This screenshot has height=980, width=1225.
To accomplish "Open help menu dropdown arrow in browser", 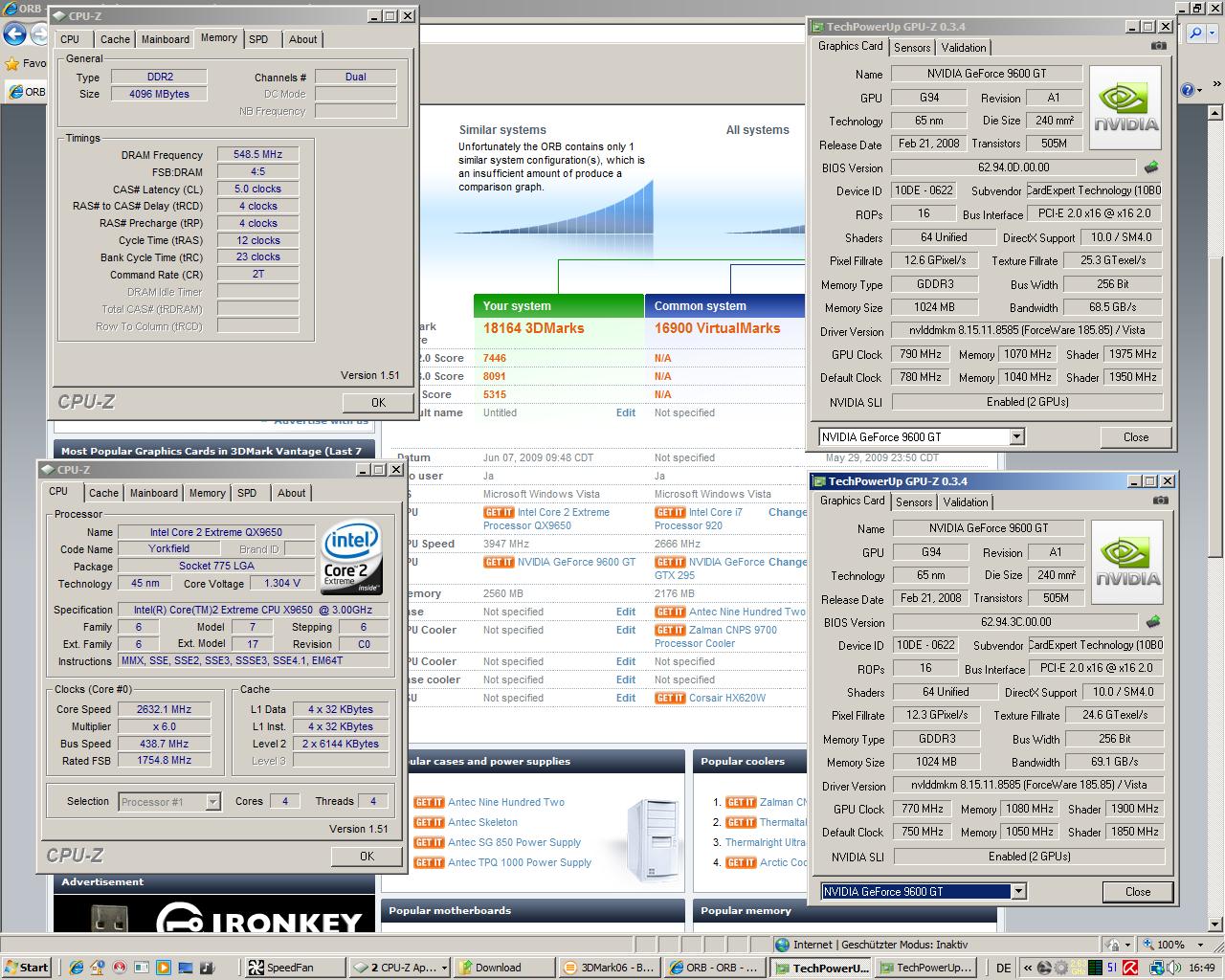I will [x=1199, y=90].
